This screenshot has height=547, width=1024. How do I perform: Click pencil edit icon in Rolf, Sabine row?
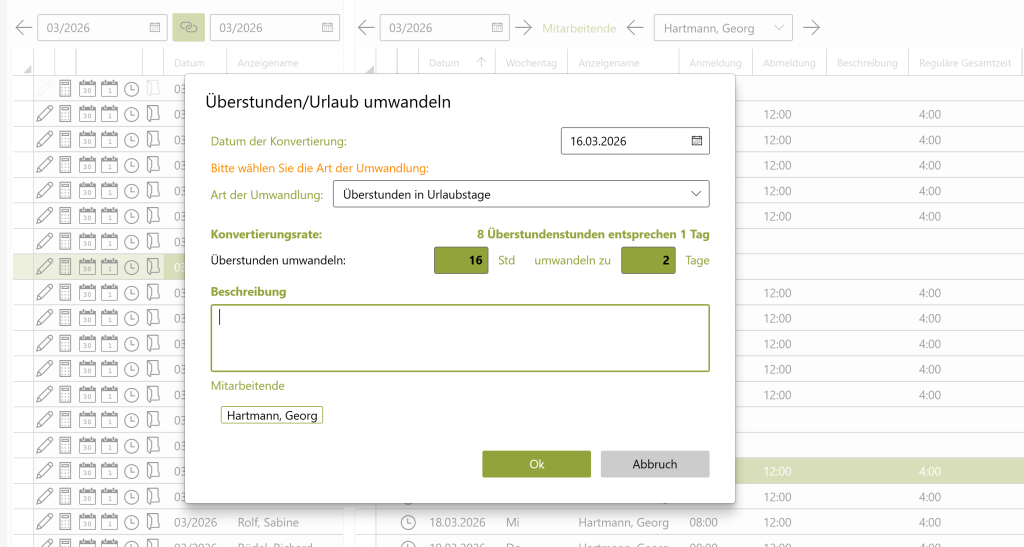[x=44, y=521]
